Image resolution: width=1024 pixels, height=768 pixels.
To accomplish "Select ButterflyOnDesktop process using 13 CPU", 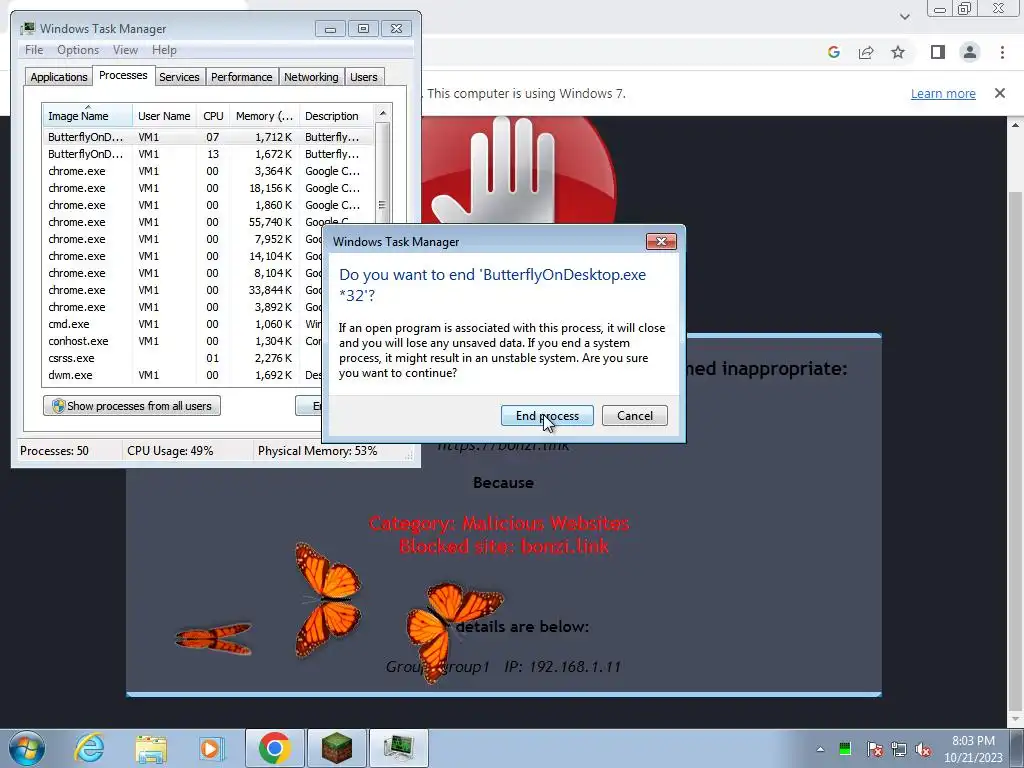I will click(209, 154).
